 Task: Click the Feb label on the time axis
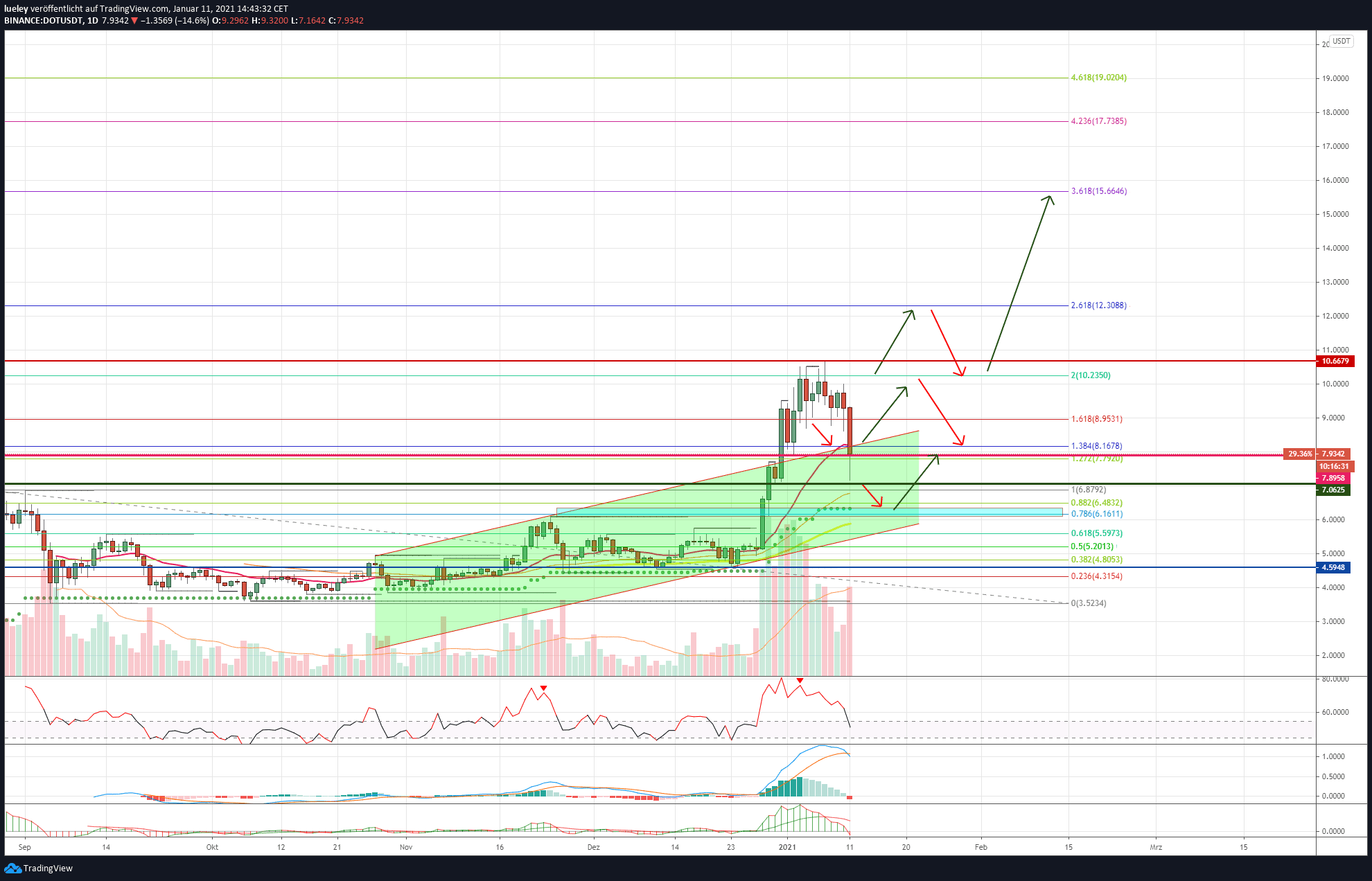tap(980, 847)
